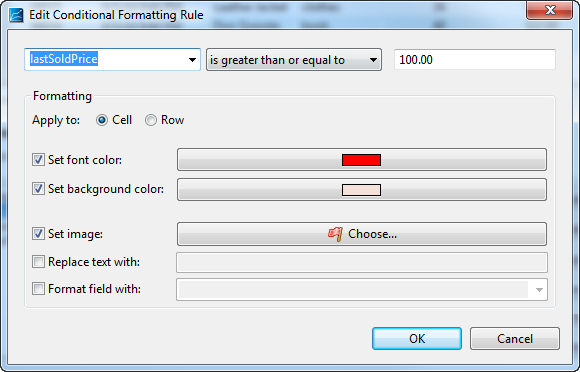Click the Choose... image button
Viewport: 580px width, 372px height.
point(362,234)
